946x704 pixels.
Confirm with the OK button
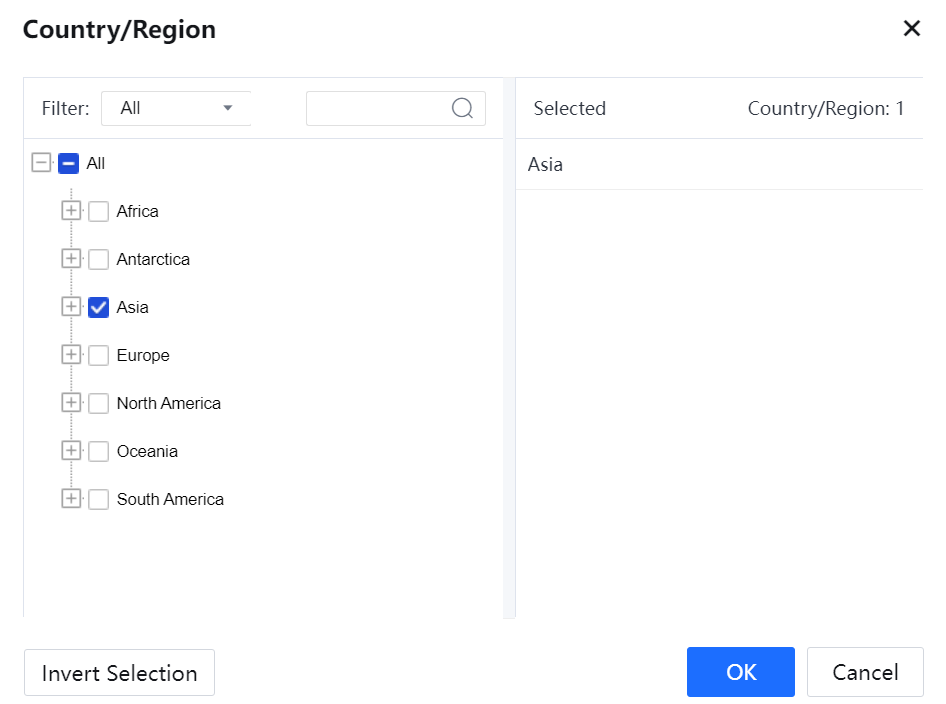(740, 672)
